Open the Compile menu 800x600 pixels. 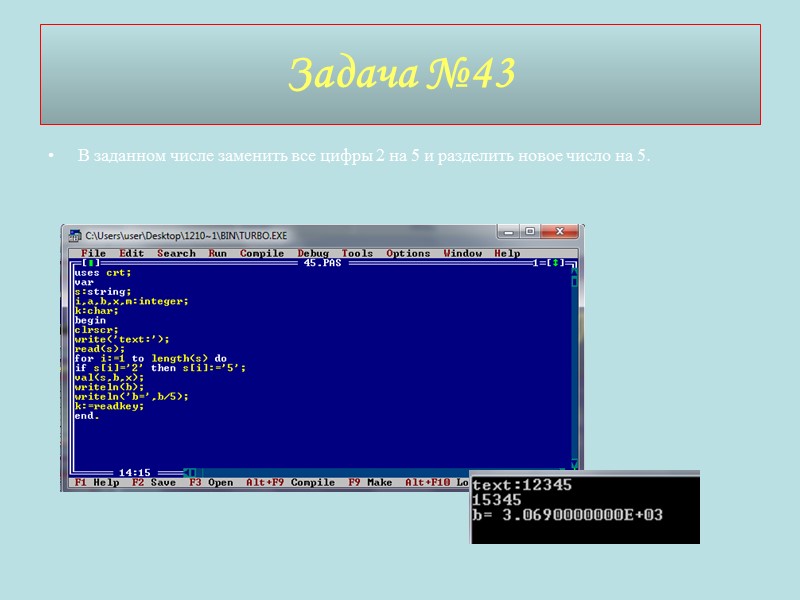(262, 253)
